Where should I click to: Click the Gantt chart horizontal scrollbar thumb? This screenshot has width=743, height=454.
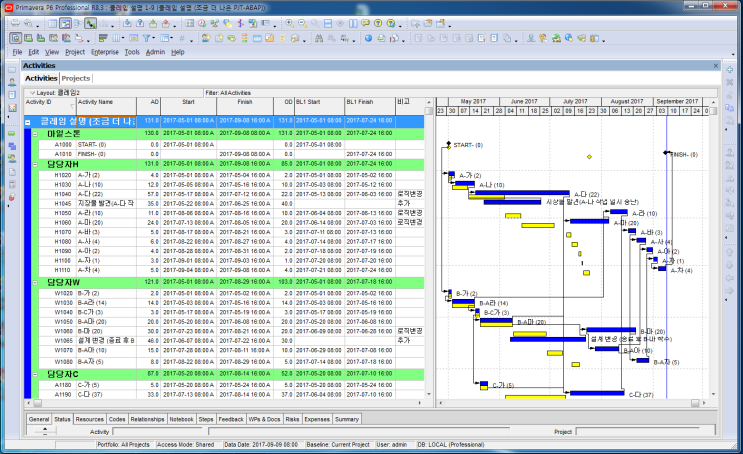pos(695,403)
